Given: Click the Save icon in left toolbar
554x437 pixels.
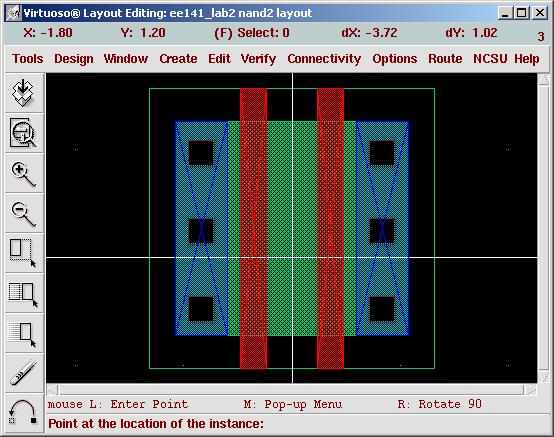Looking at the screenshot, I should (23, 93).
